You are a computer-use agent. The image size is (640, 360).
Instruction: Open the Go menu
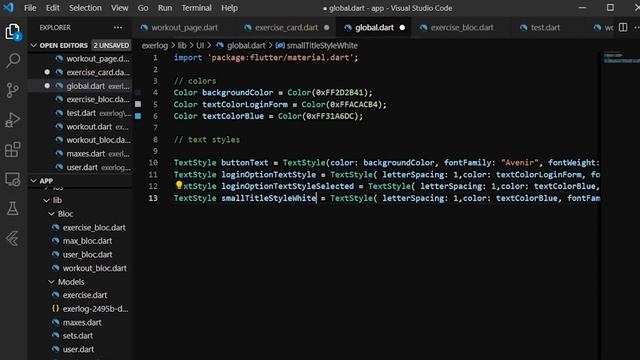(143, 8)
